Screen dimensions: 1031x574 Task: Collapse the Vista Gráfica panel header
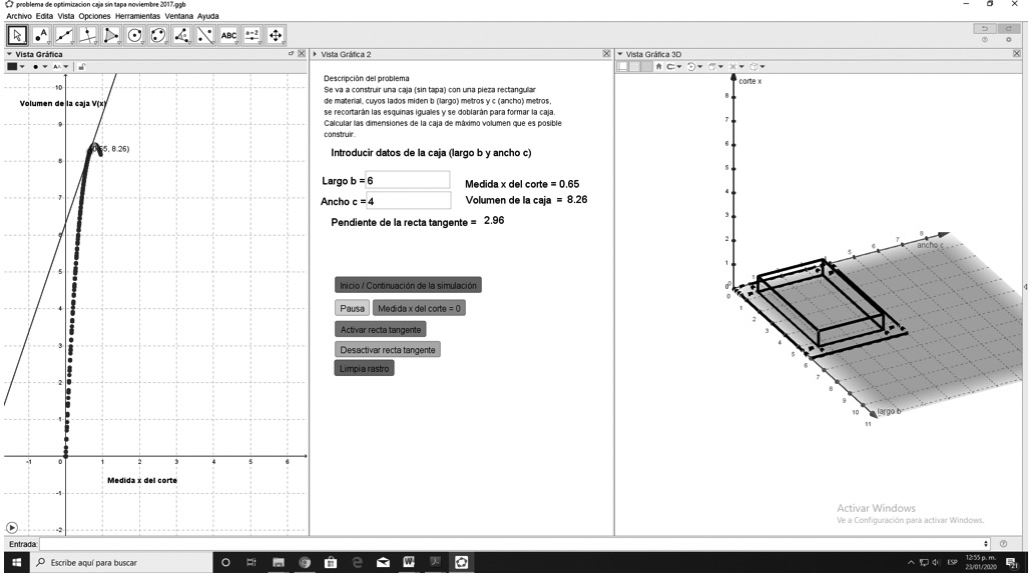(x=9, y=53)
